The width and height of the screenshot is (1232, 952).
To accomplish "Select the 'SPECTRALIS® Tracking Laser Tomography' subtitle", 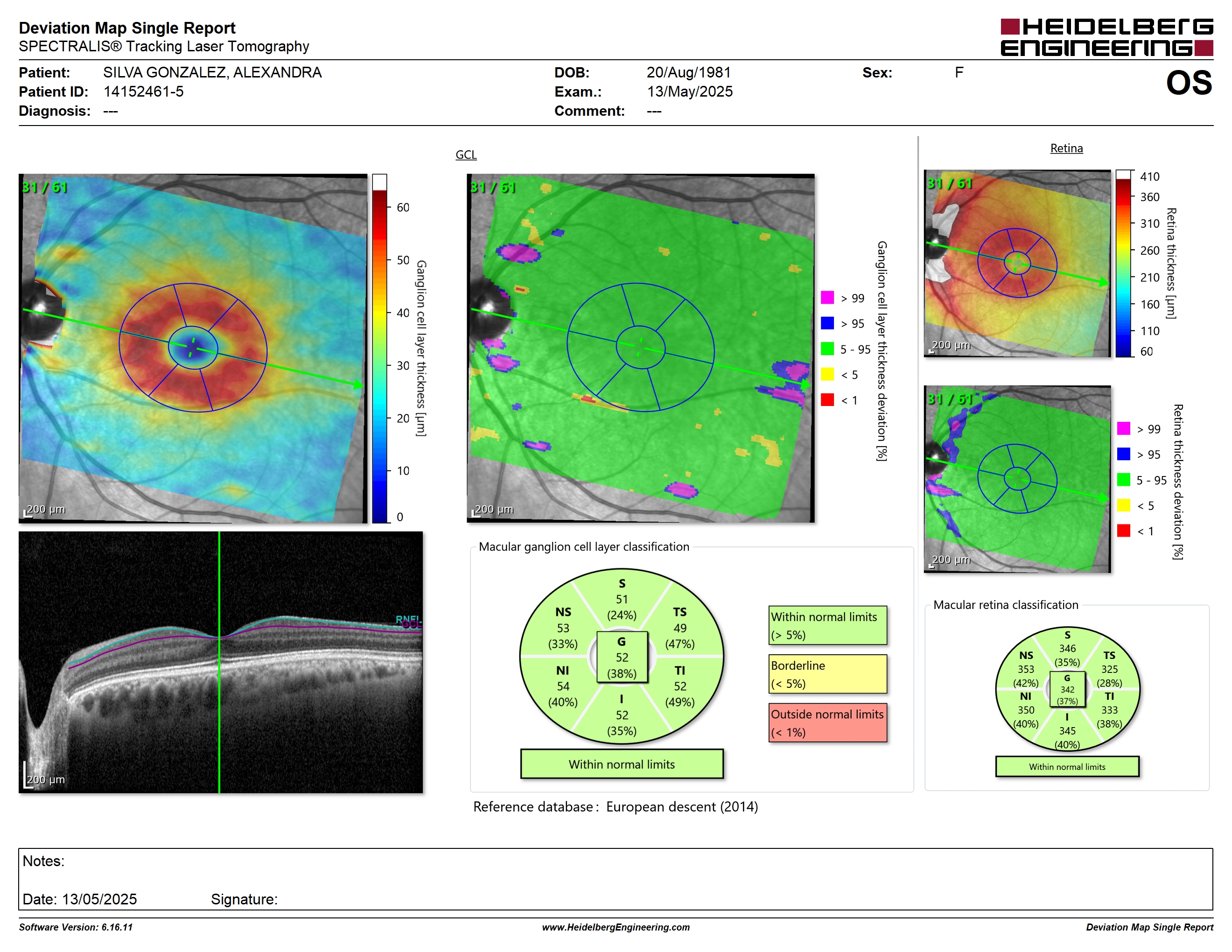I will (x=164, y=46).
